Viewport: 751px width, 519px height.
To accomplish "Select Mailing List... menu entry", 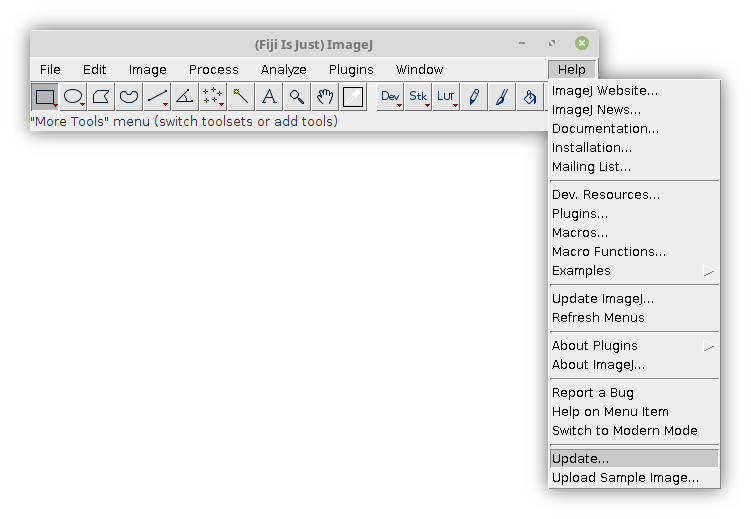I will point(634,167).
